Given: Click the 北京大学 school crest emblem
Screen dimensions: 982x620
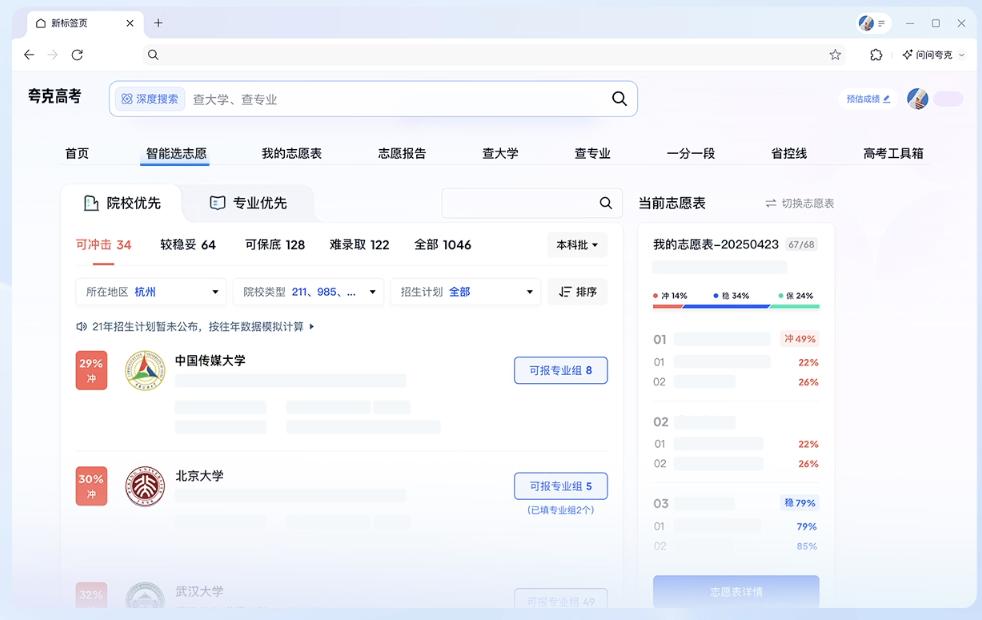Looking at the screenshot, I should 144,485.
